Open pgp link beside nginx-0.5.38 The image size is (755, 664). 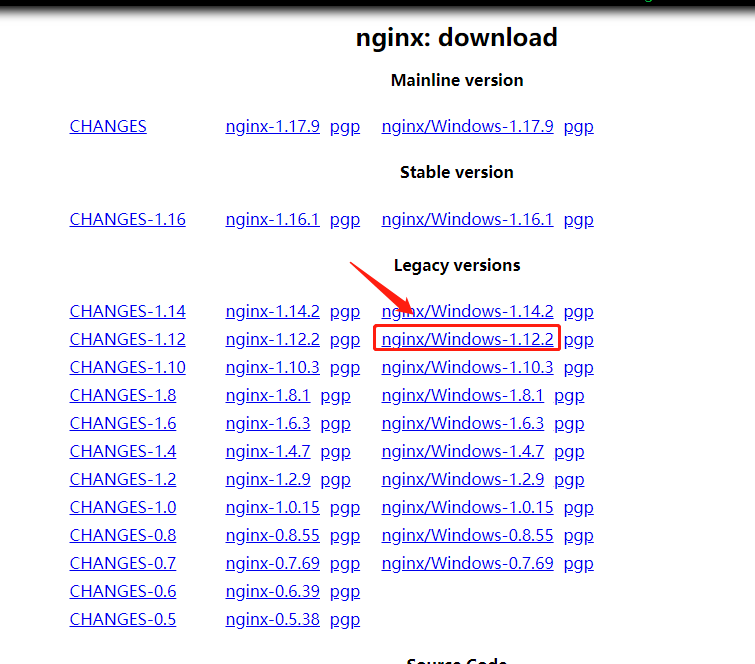345,619
